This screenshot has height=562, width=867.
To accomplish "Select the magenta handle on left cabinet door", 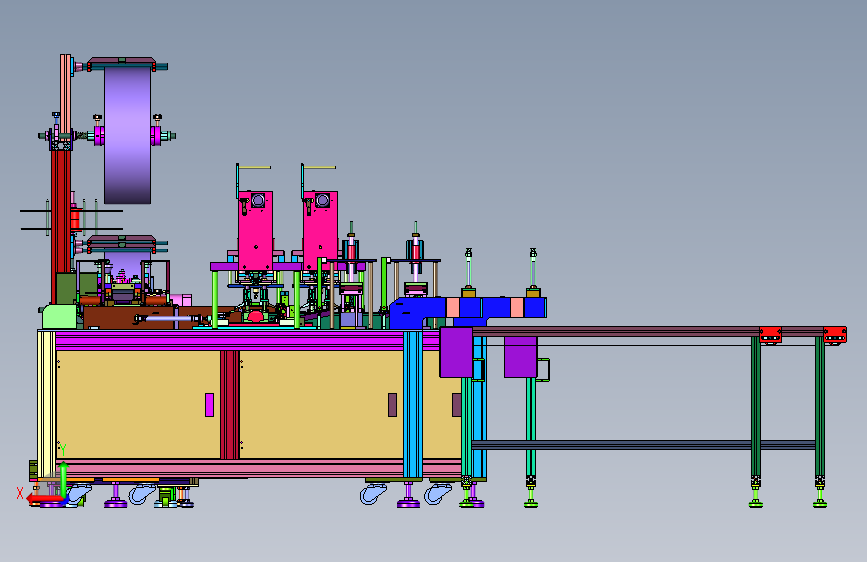I will (x=210, y=405).
